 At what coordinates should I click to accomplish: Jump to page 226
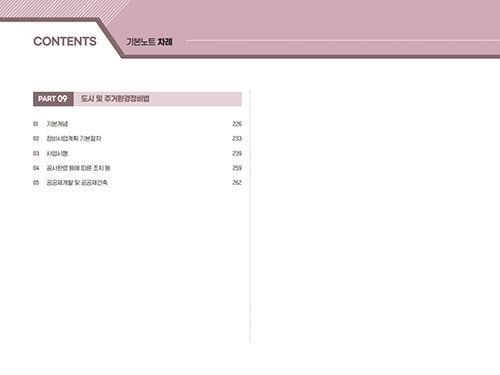(237, 124)
